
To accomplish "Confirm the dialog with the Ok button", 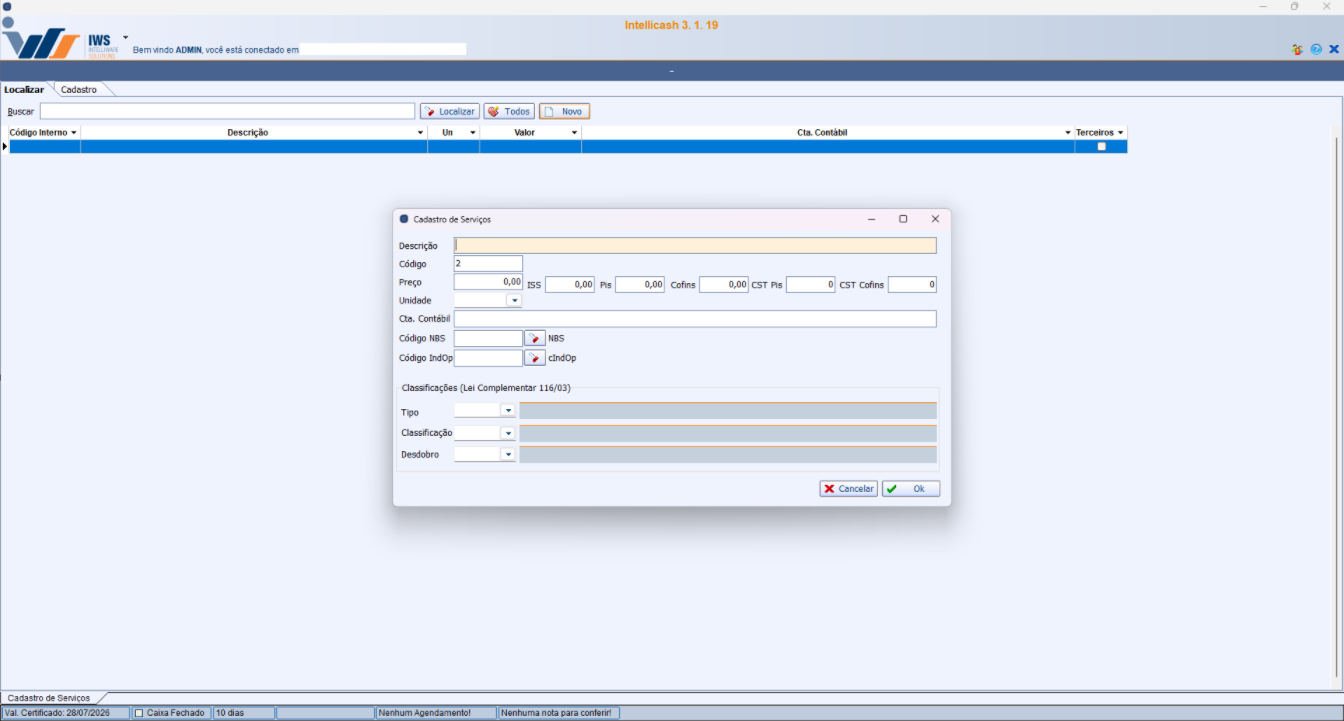I will [x=910, y=489].
